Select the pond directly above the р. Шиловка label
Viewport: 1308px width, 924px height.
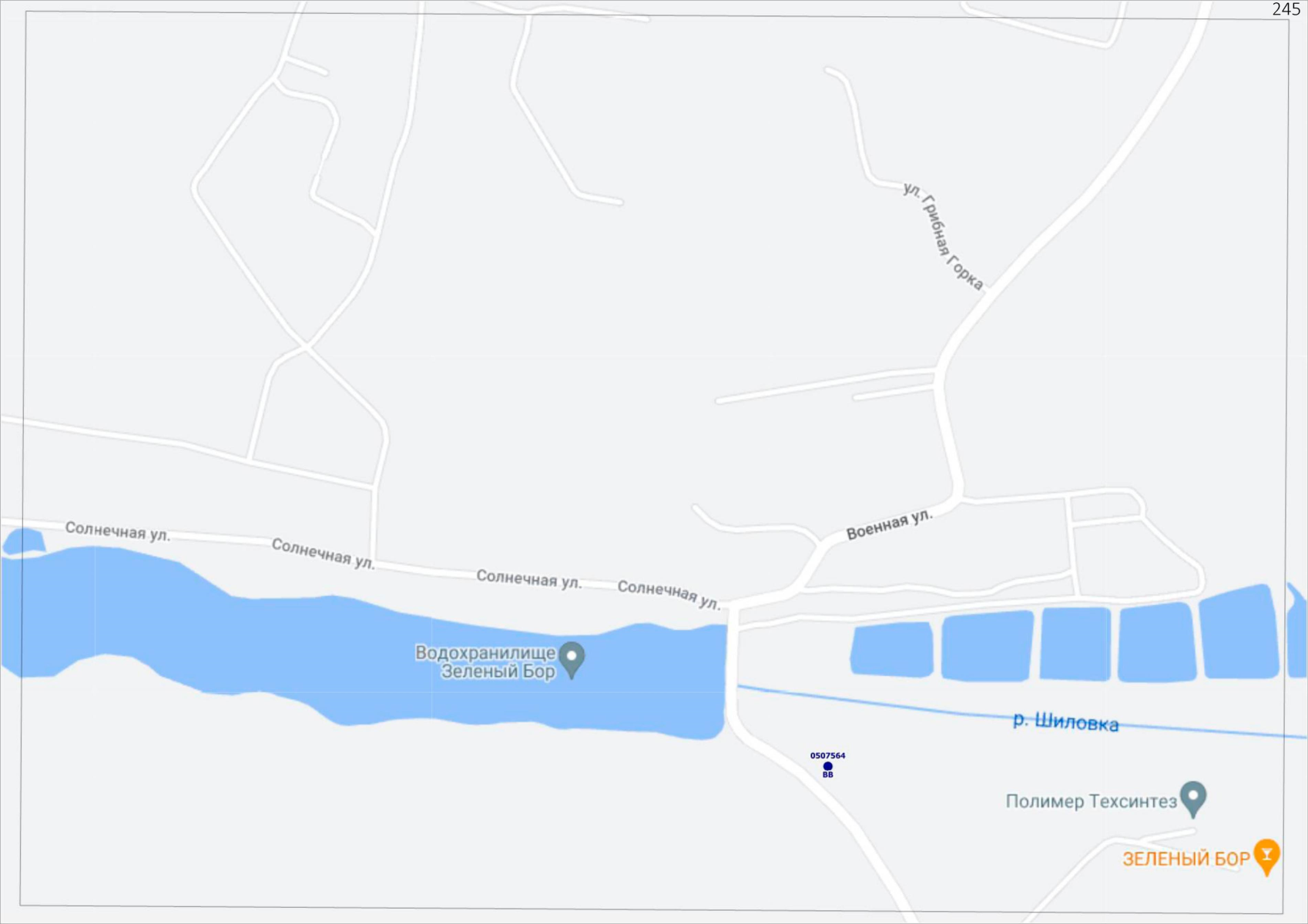click(x=1075, y=644)
